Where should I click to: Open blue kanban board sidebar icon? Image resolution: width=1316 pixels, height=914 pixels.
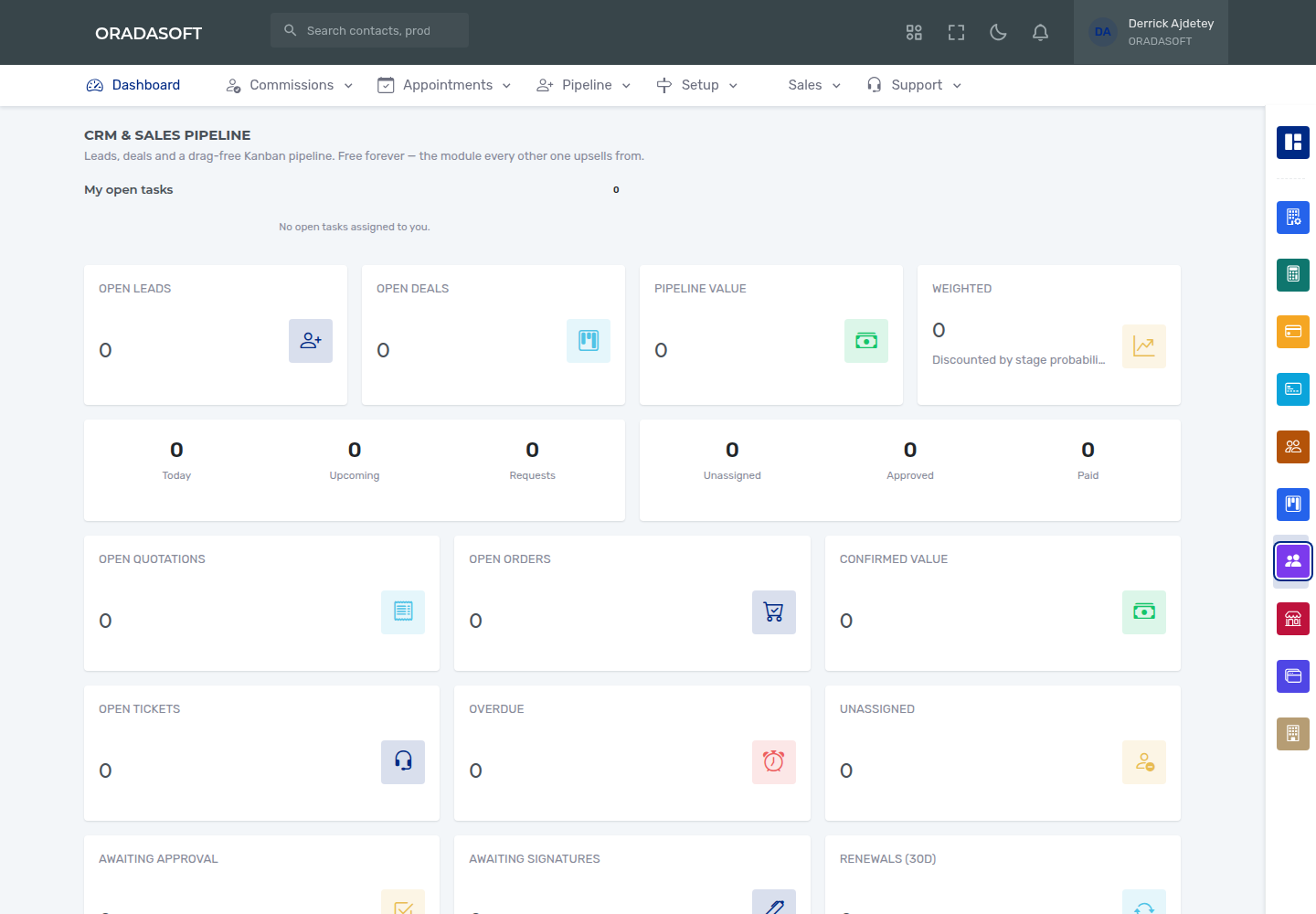(x=1293, y=505)
